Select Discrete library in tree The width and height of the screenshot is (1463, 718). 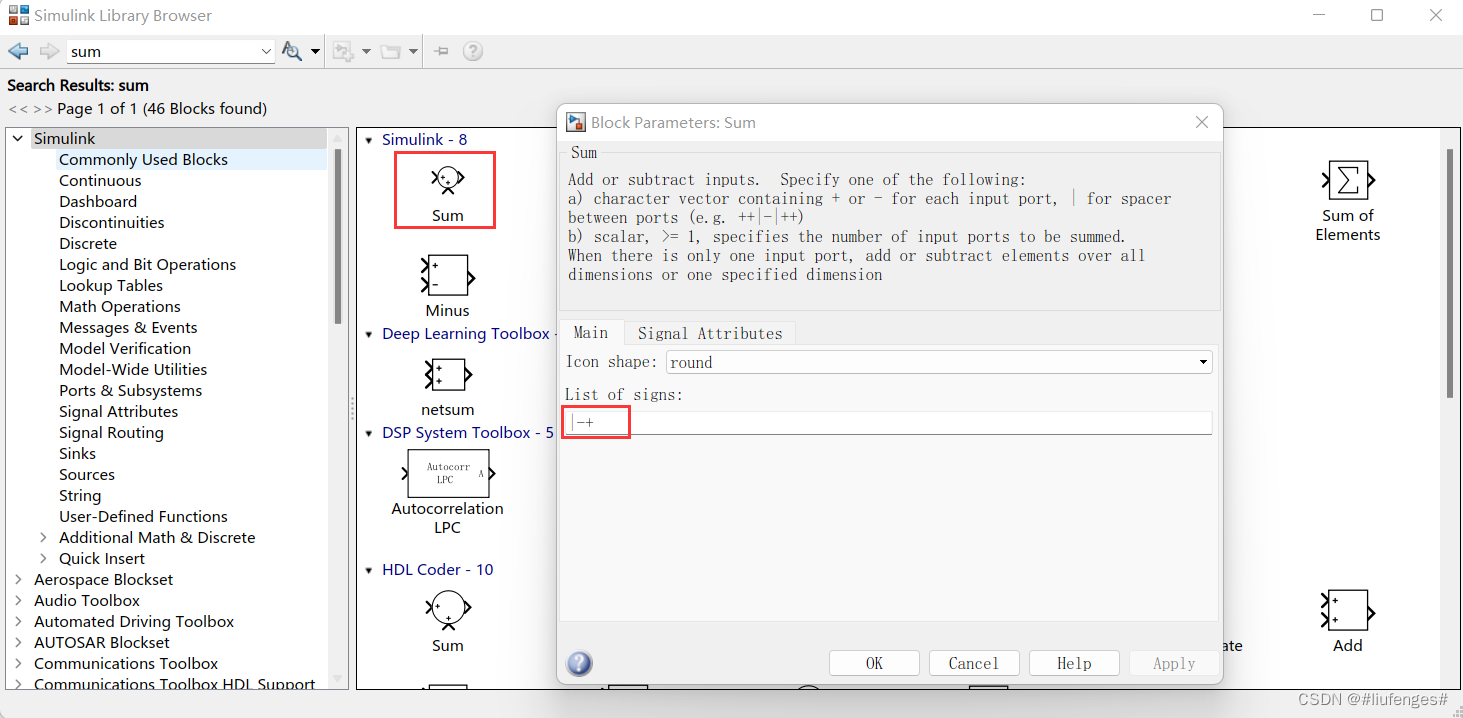click(x=88, y=244)
